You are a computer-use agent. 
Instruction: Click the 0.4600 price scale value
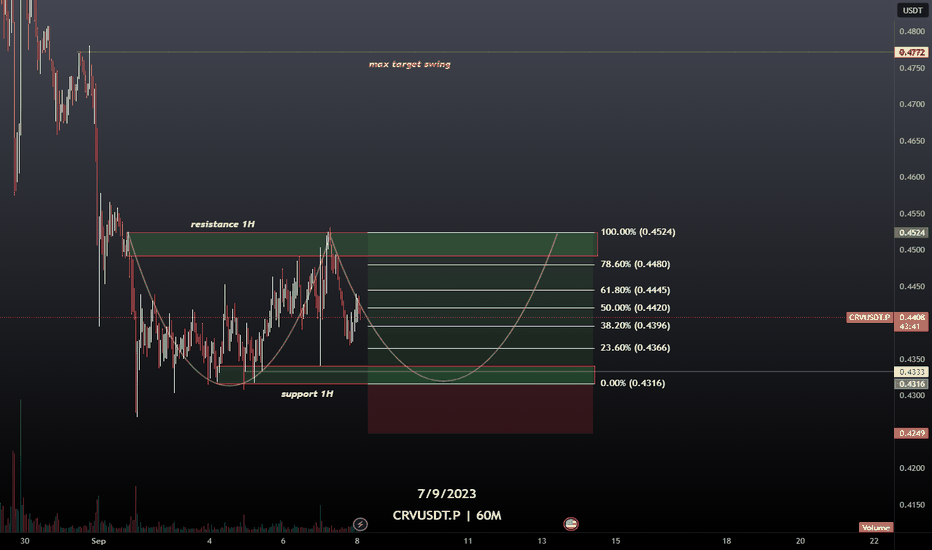tap(912, 177)
